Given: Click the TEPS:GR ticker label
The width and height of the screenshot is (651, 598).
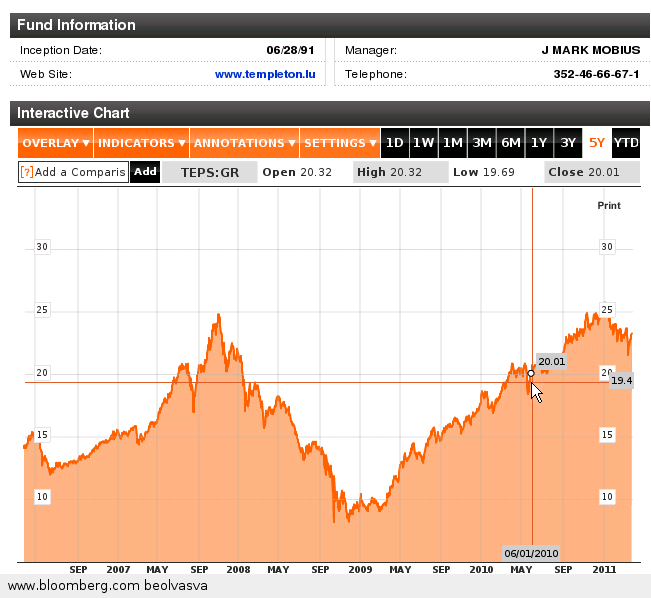Looking at the screenshot, I should (x=209, y=172).
